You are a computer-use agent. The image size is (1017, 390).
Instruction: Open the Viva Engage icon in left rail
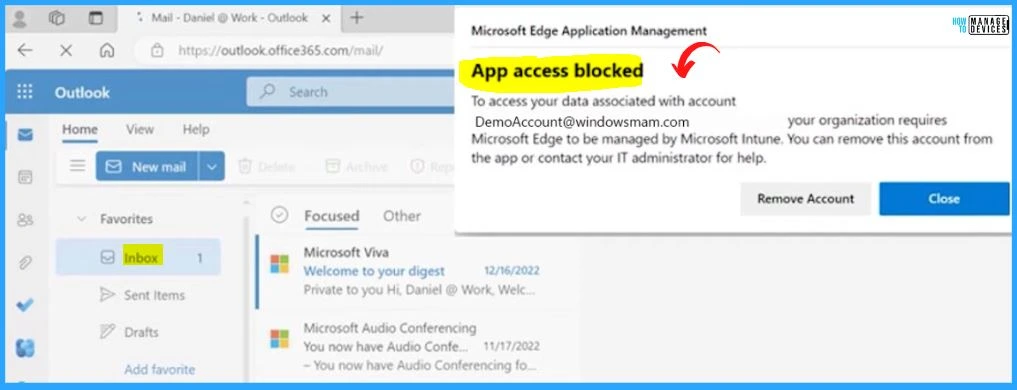click(25, 348)
